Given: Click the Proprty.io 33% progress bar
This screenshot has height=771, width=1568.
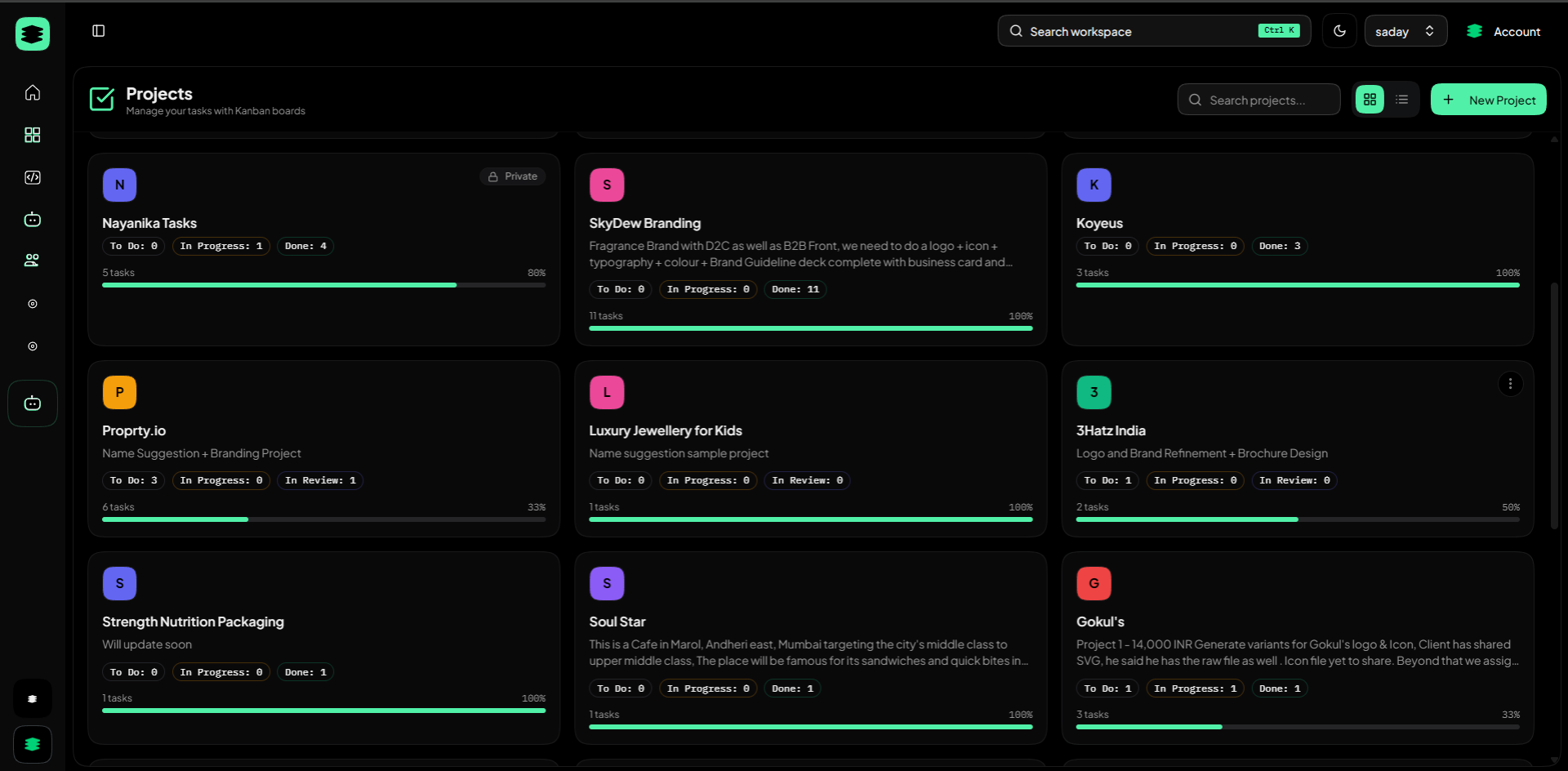Looking at the screenshot, I should 323,519.
